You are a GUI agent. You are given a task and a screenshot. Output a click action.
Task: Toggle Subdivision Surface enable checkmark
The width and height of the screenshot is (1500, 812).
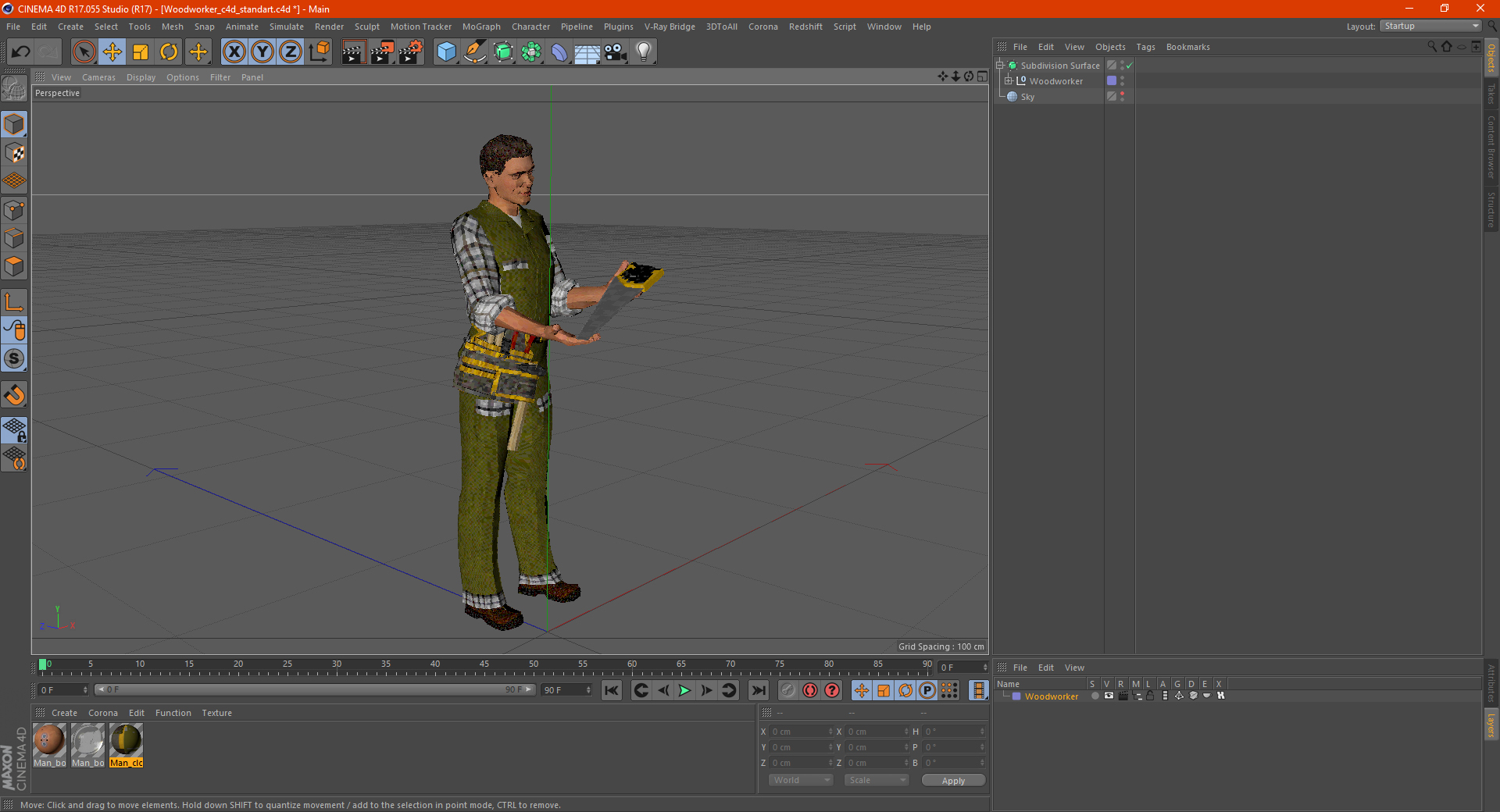(x=1130, y=66)
